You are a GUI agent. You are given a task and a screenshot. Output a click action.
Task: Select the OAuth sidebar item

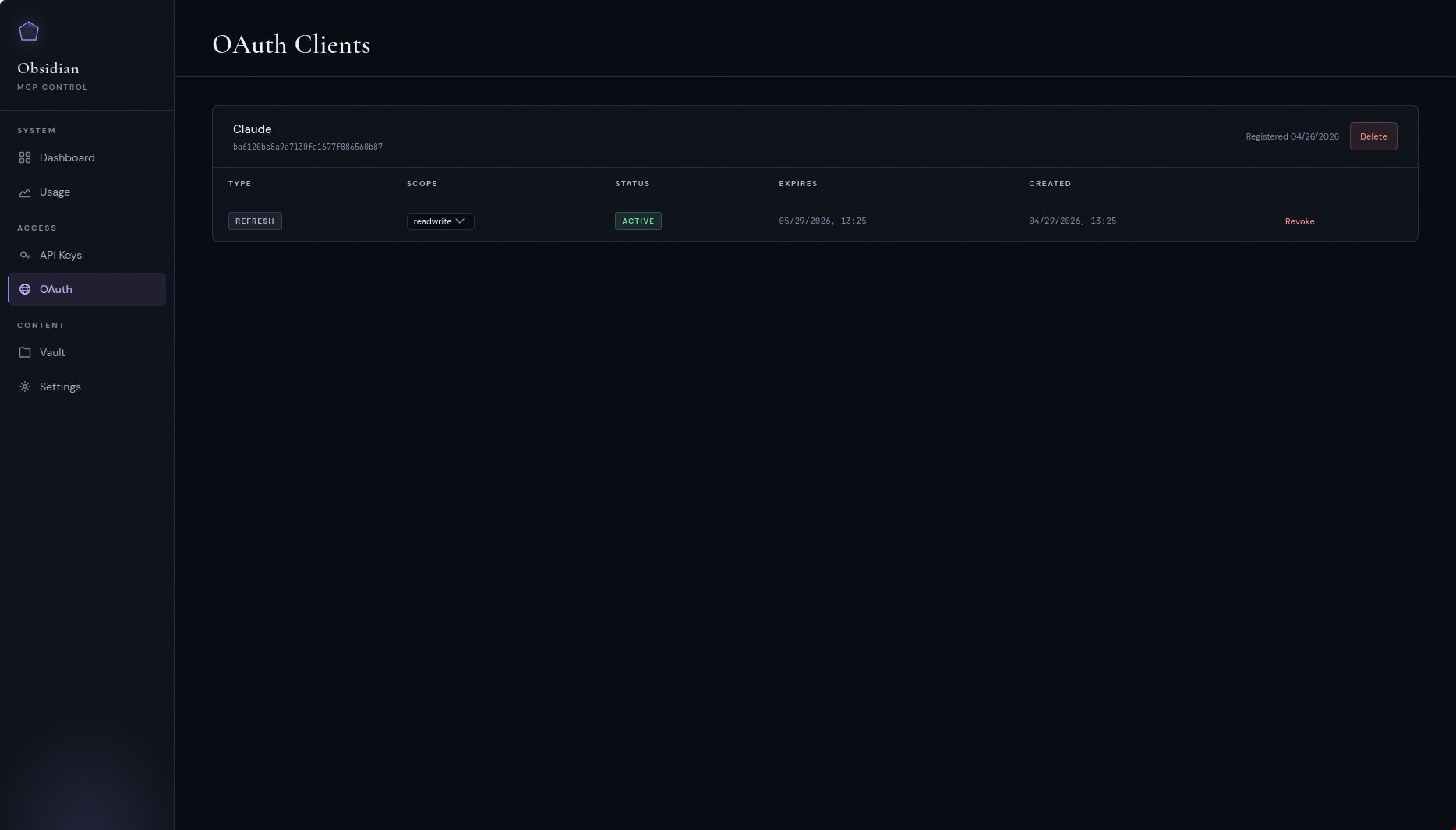(87, 289)
